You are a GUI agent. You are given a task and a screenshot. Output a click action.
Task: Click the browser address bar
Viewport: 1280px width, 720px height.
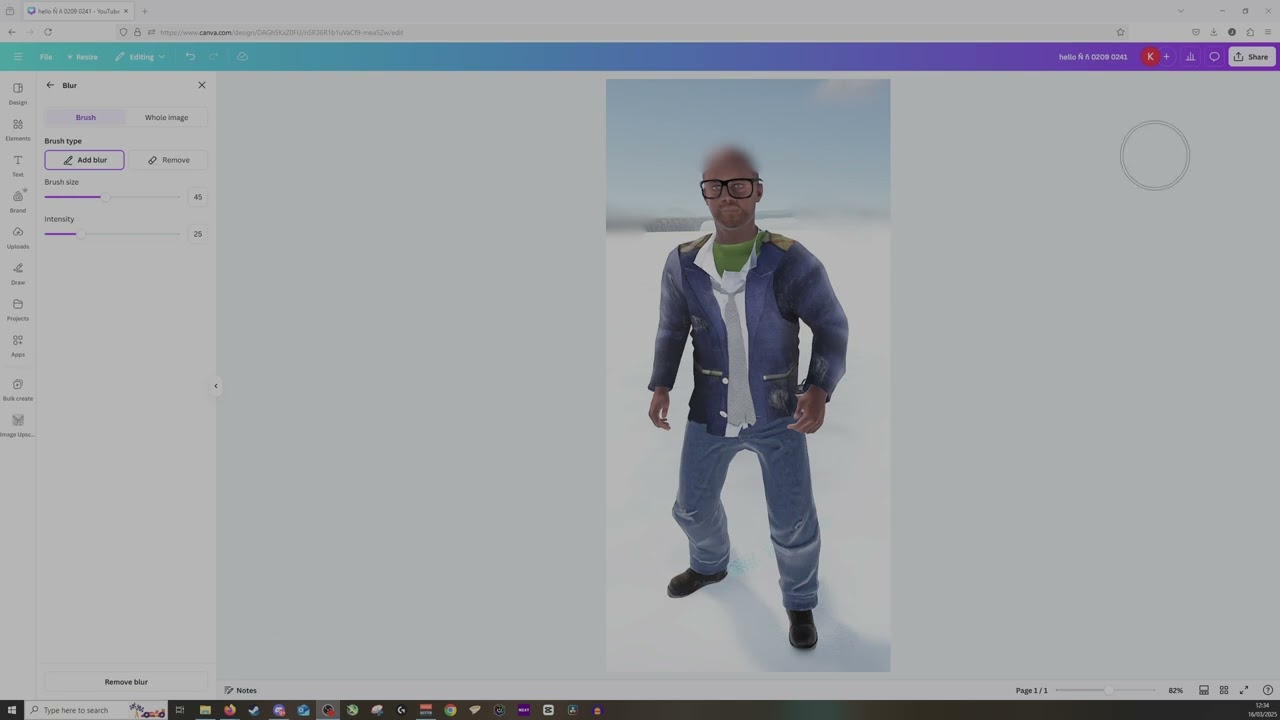620,32
